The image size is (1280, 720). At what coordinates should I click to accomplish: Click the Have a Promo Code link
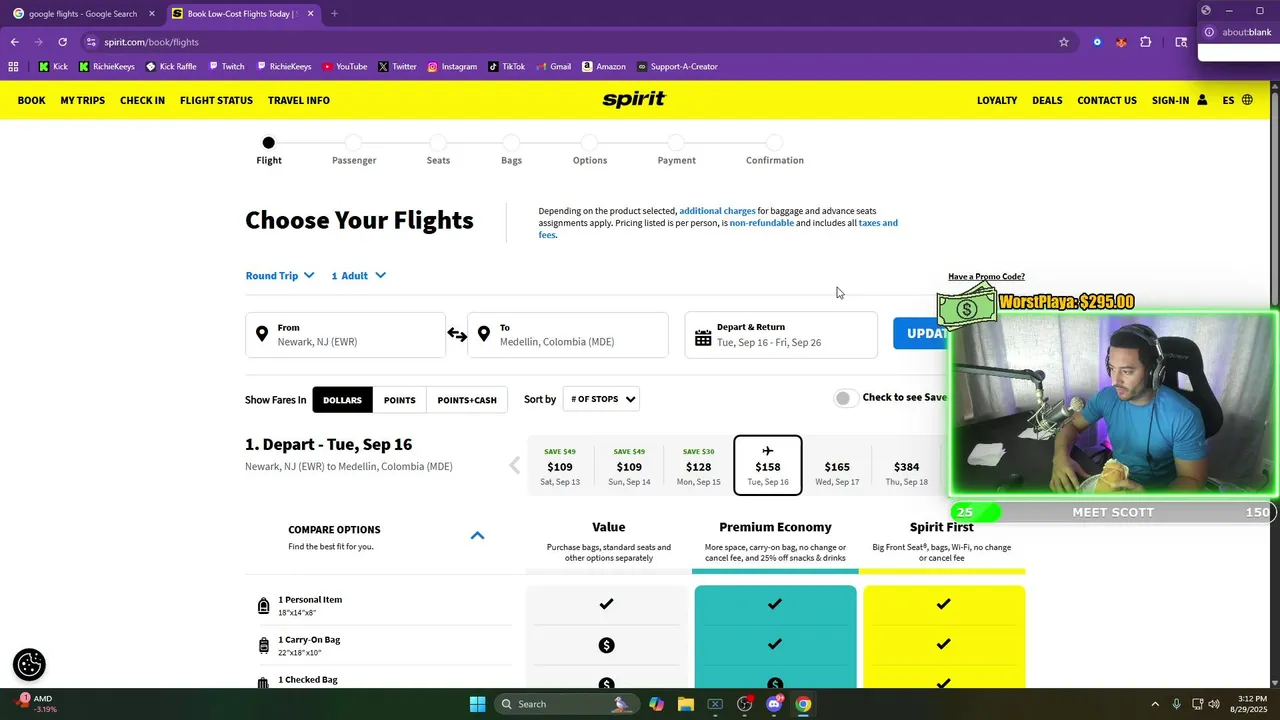(986, 277)
